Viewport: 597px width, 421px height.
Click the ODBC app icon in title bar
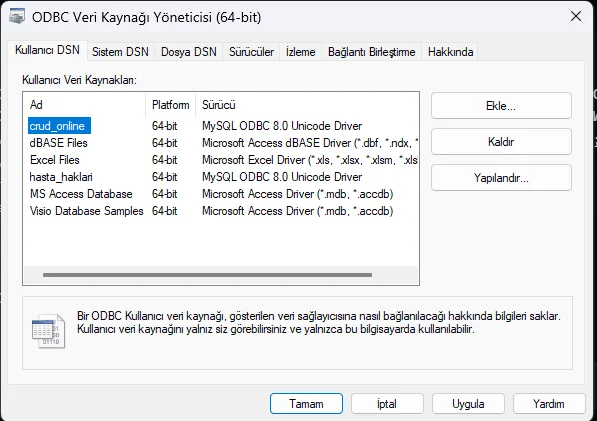17,16
